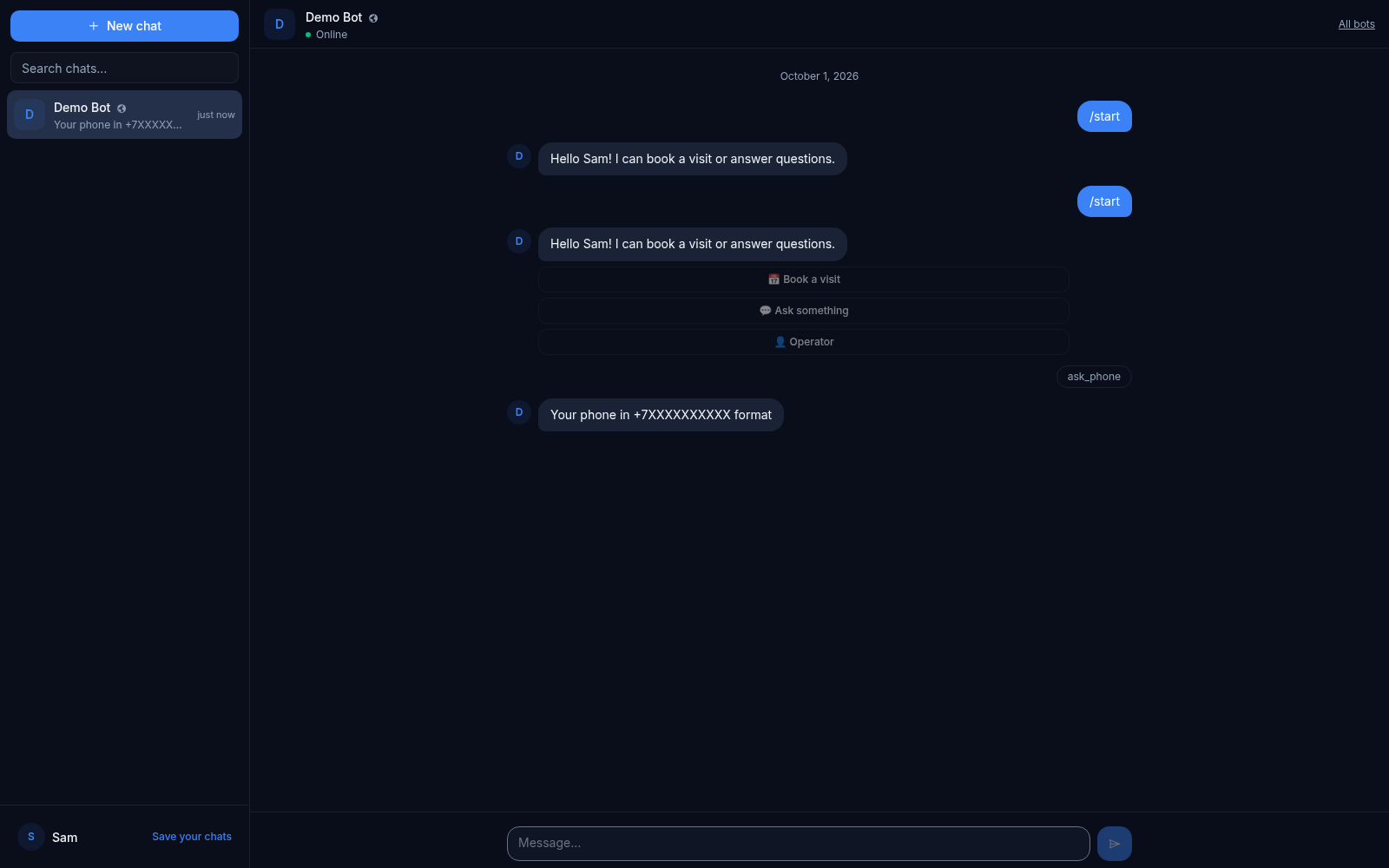Click the Demo Bot sidebar avatar
Viewport: 1389px width, 868px height.
pos(30,115)
